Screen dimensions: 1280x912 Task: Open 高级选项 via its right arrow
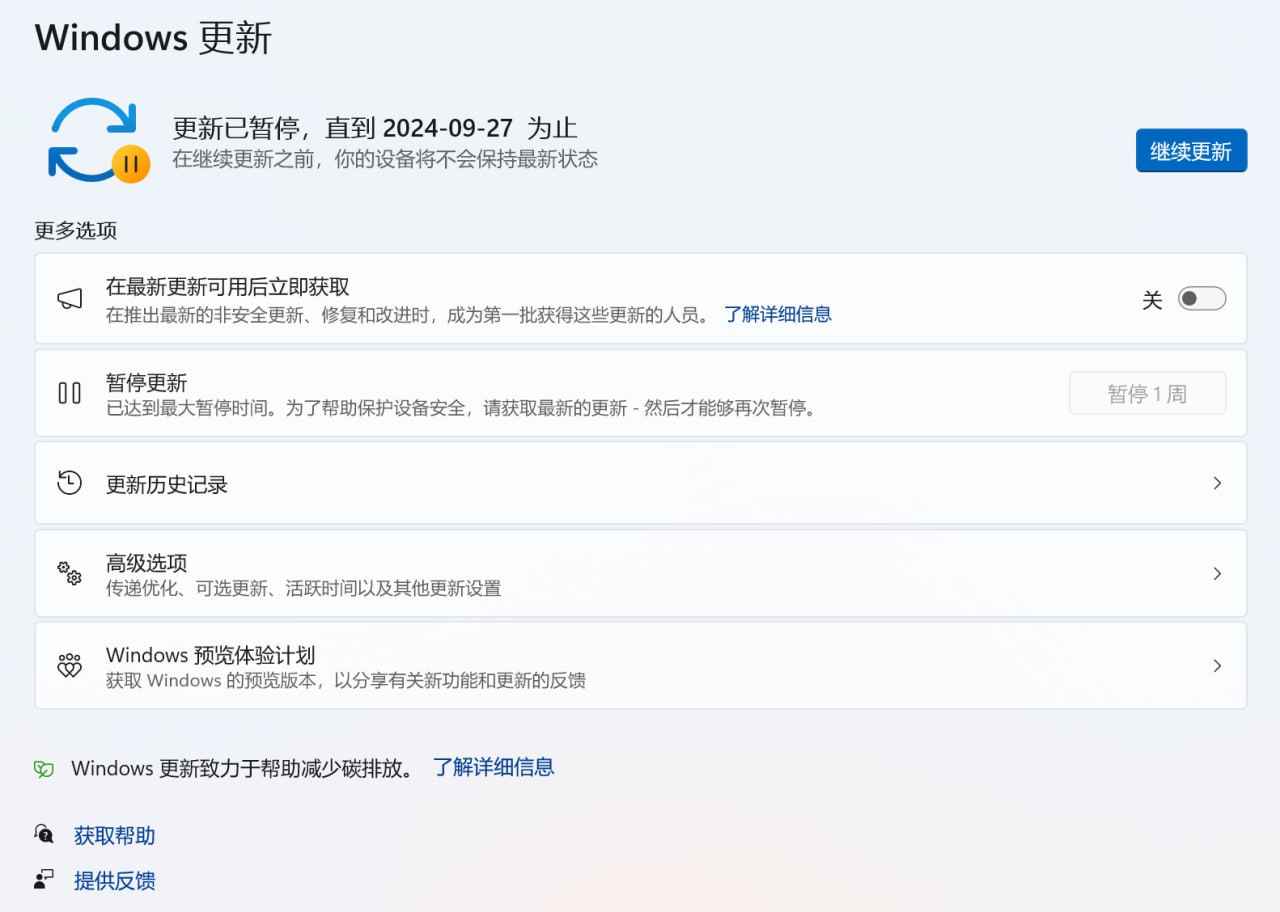click(x=1217, y=573)
